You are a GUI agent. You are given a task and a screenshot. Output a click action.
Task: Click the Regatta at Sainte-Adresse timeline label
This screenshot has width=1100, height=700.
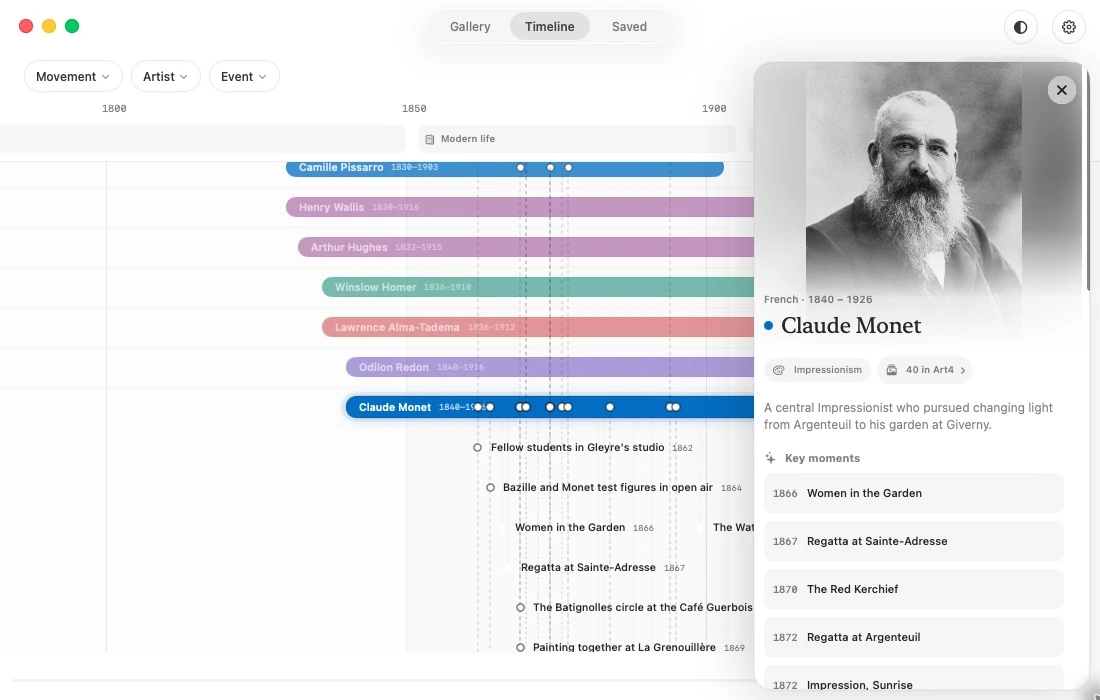pyautogui.click(x=588, y=567)
